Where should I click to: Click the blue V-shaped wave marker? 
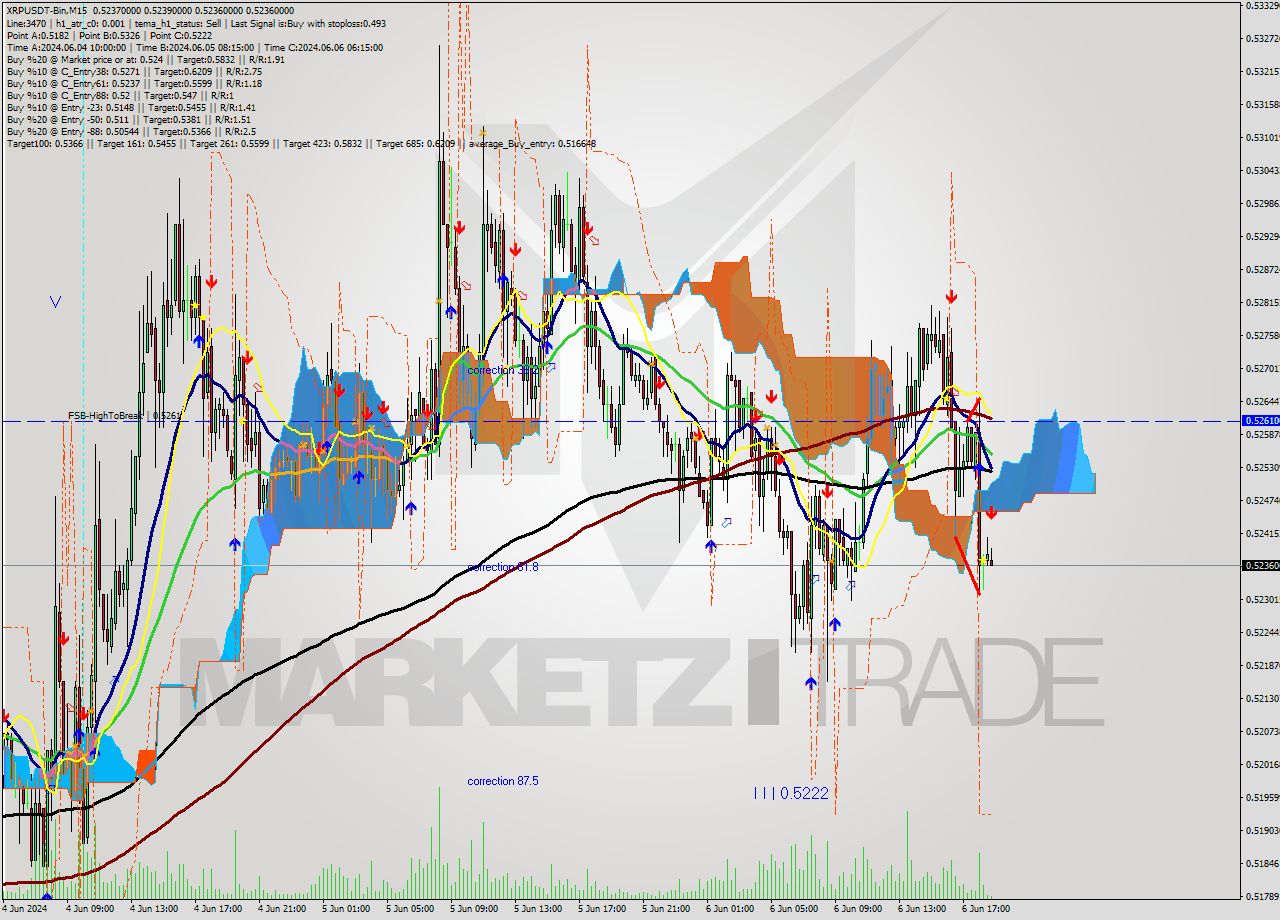[55, 301]
